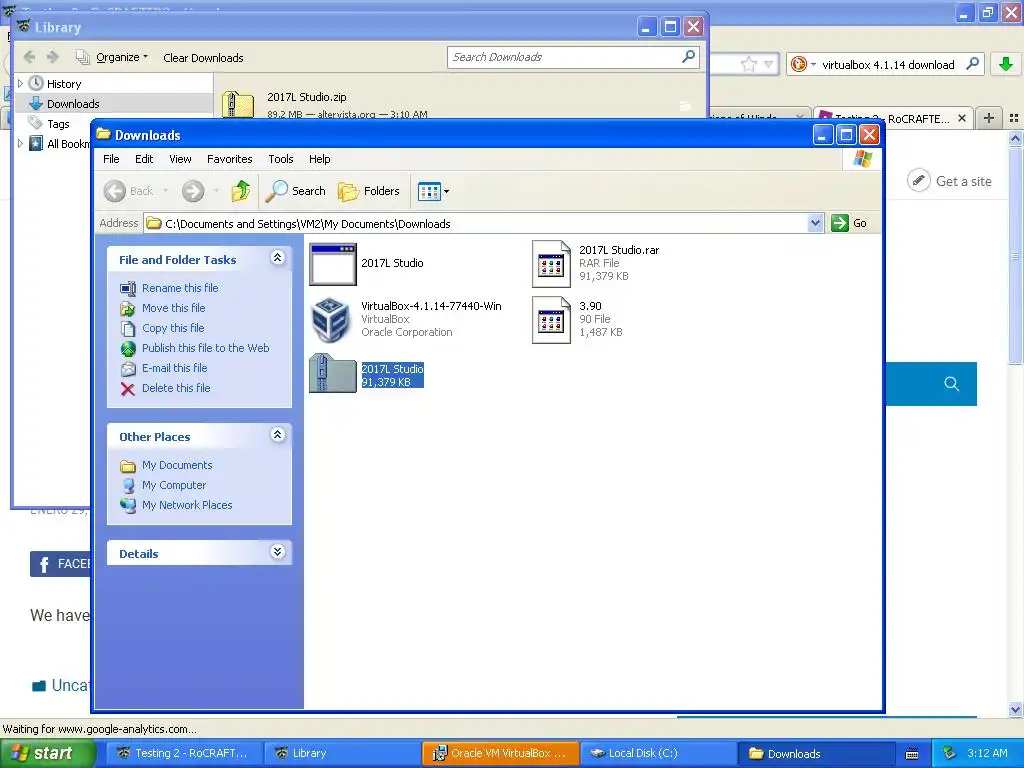
Task: Click the browser search magnifier icon
Action: (x=972, y=64)
